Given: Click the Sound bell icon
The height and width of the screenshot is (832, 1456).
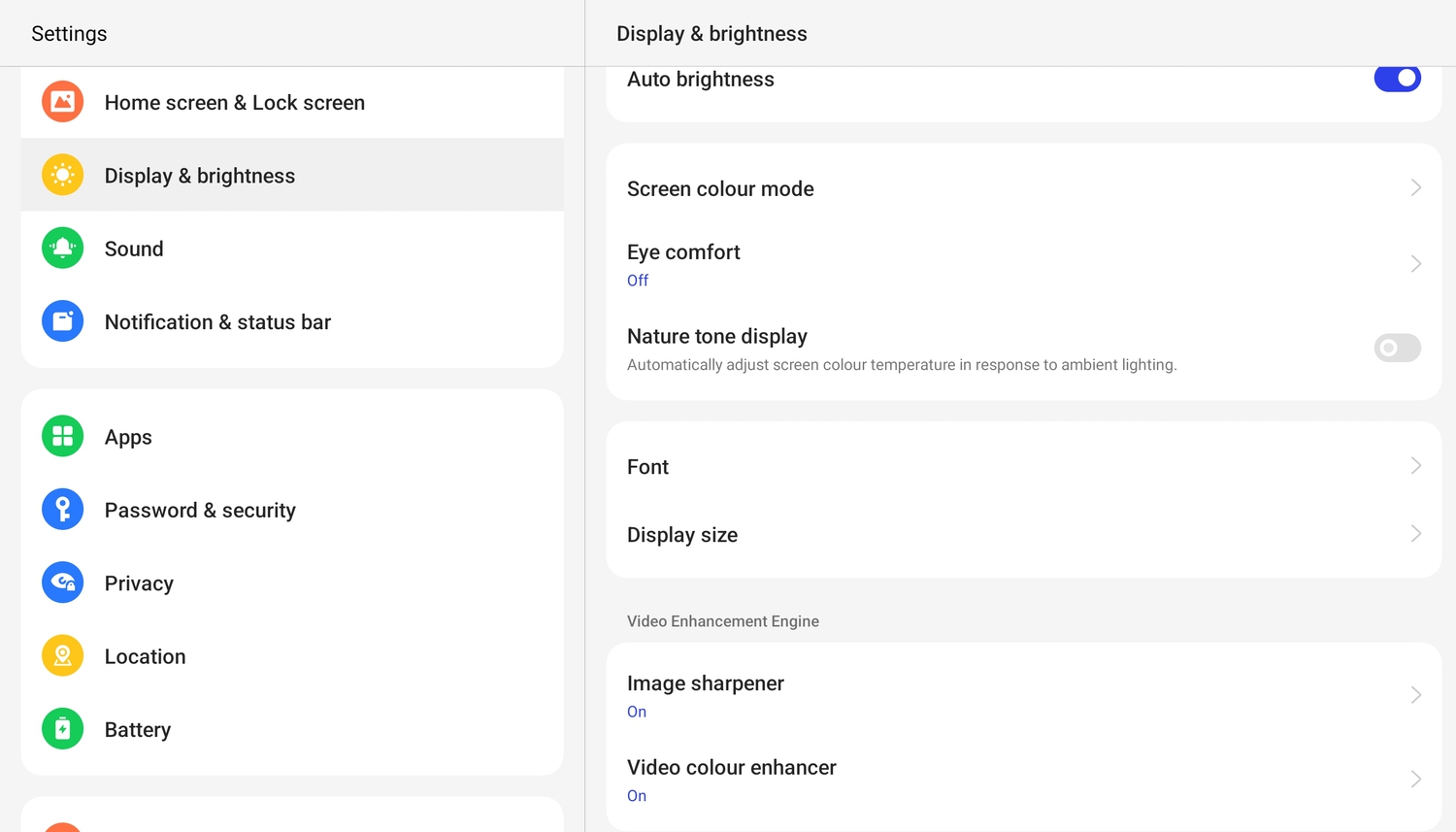Looking at the screenshot, I should [62, 248].
